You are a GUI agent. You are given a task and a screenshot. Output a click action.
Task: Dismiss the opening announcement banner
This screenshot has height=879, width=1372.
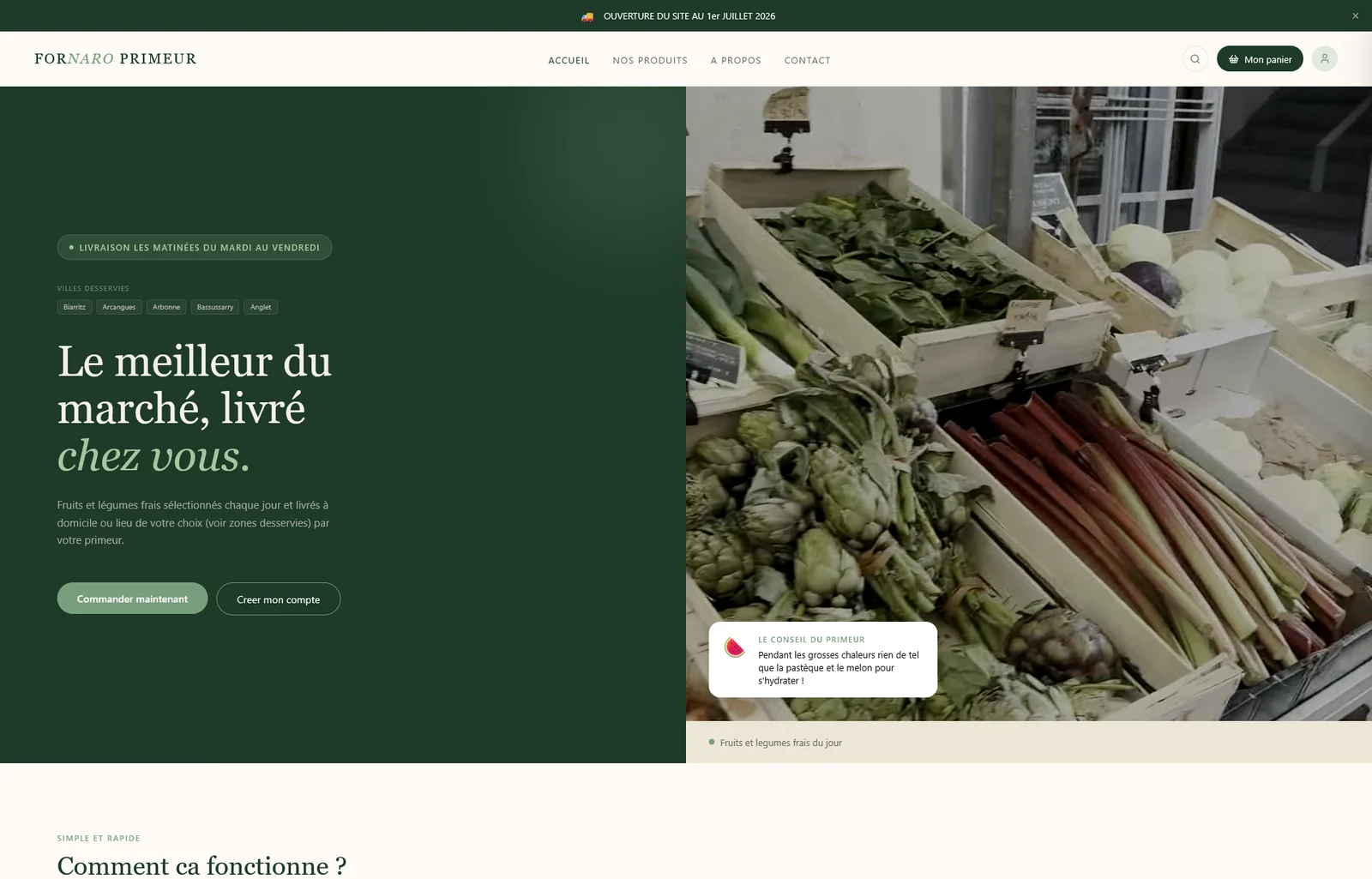click(1355, 15)
